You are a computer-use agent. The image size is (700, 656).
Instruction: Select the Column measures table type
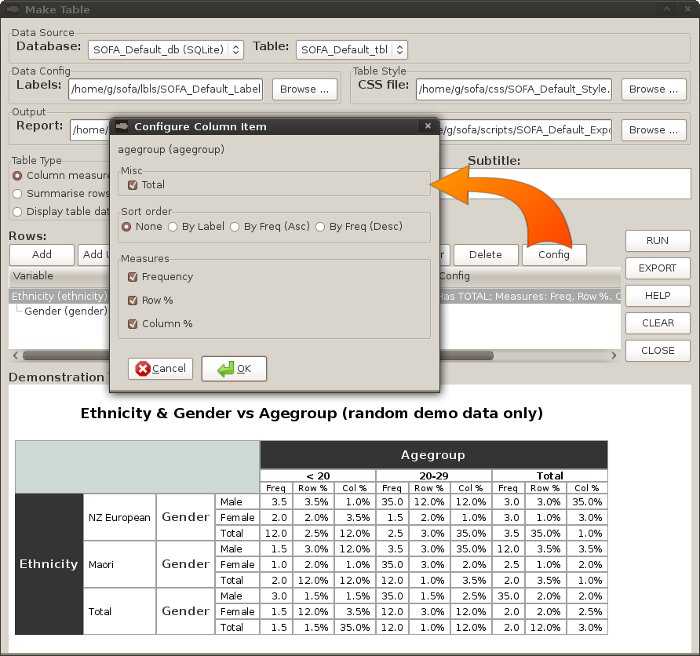[x=17, y=175]
